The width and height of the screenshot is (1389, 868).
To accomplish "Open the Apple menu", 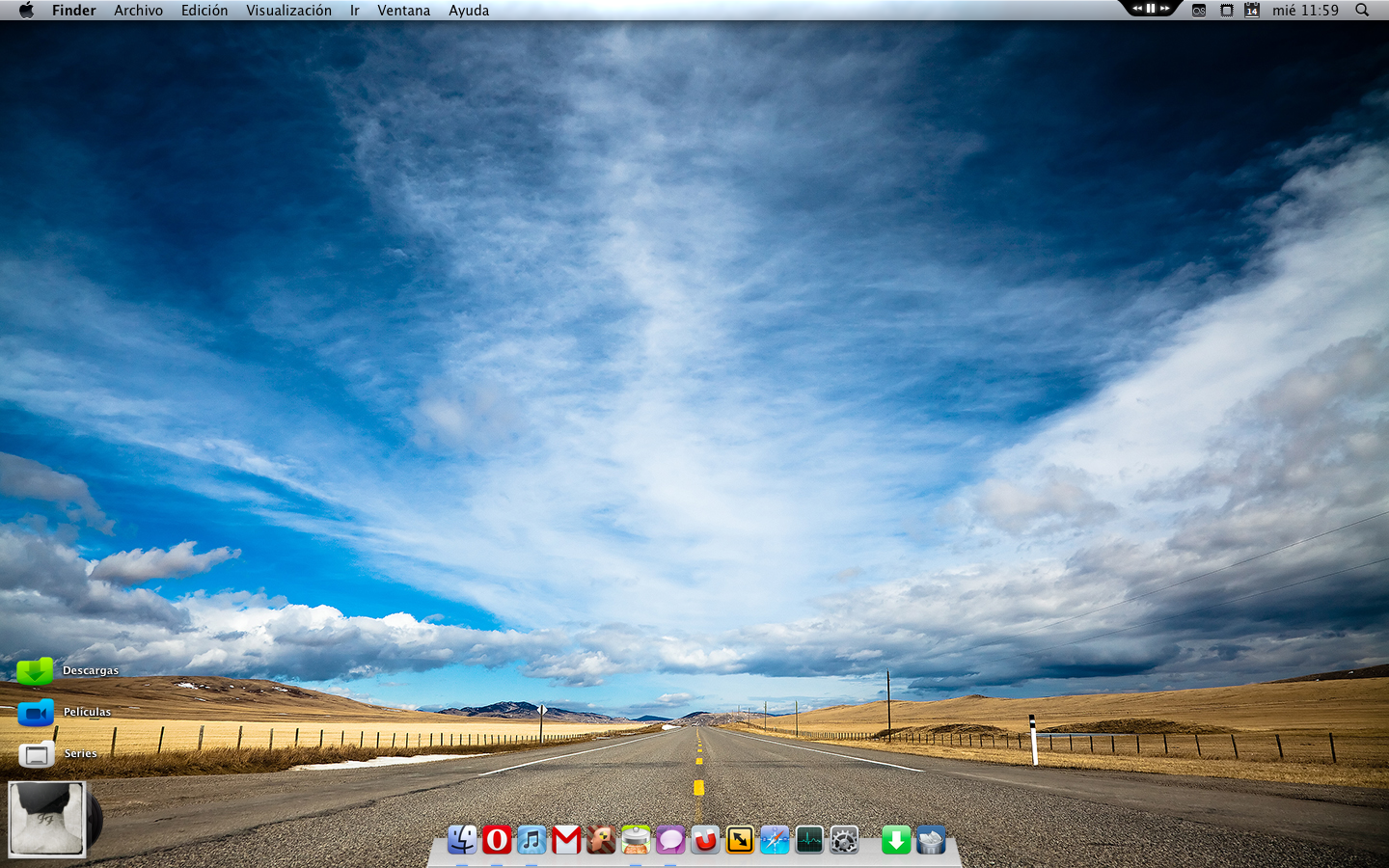I will click(26, 10).
